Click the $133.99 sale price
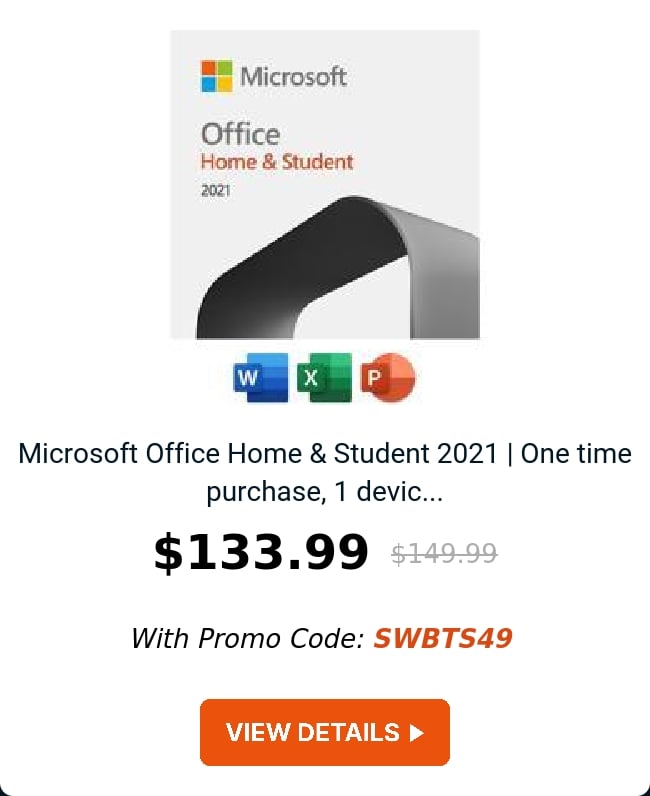 tap(261, 553)
